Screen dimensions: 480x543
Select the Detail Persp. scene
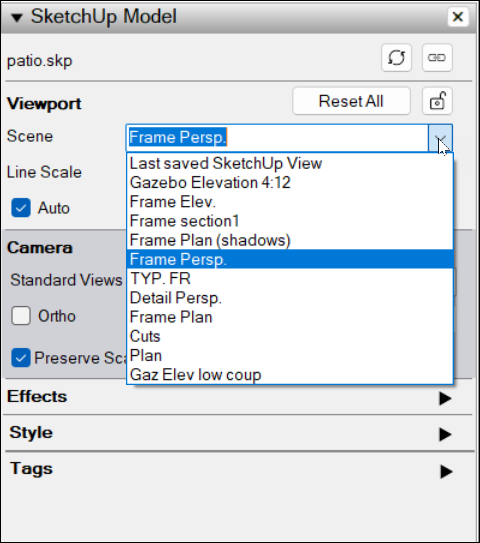pyautogui.click(x=290, y=298)
